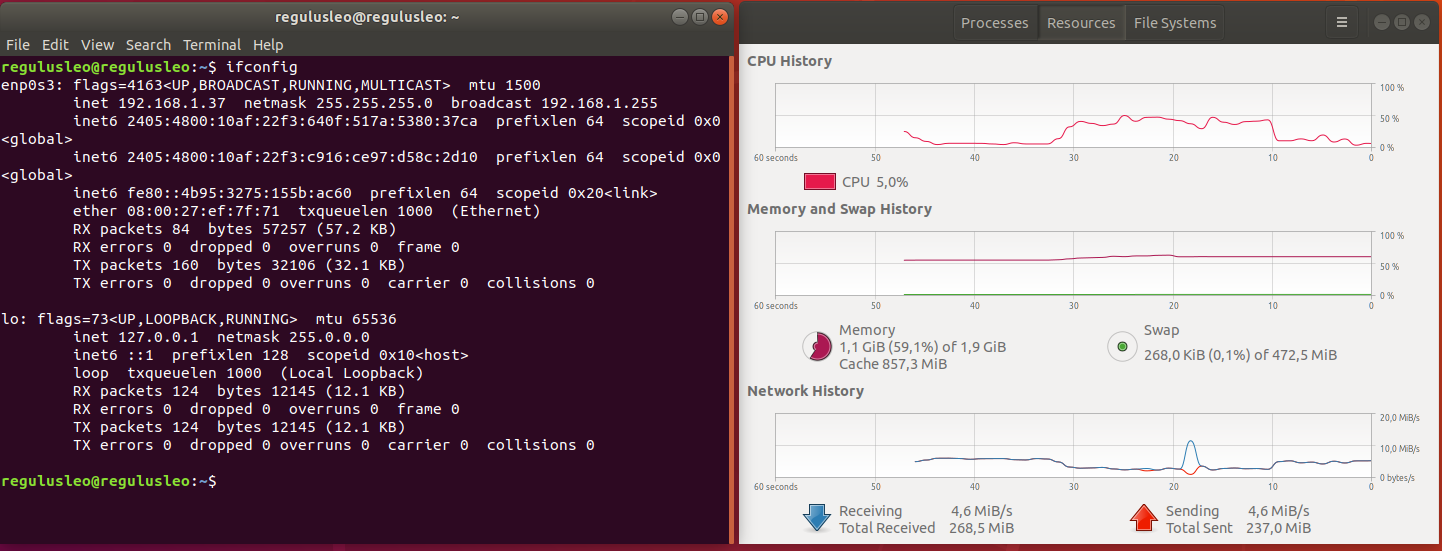Select the Resources tab
Screen dimensions: 1442x551
(1081, 22)
